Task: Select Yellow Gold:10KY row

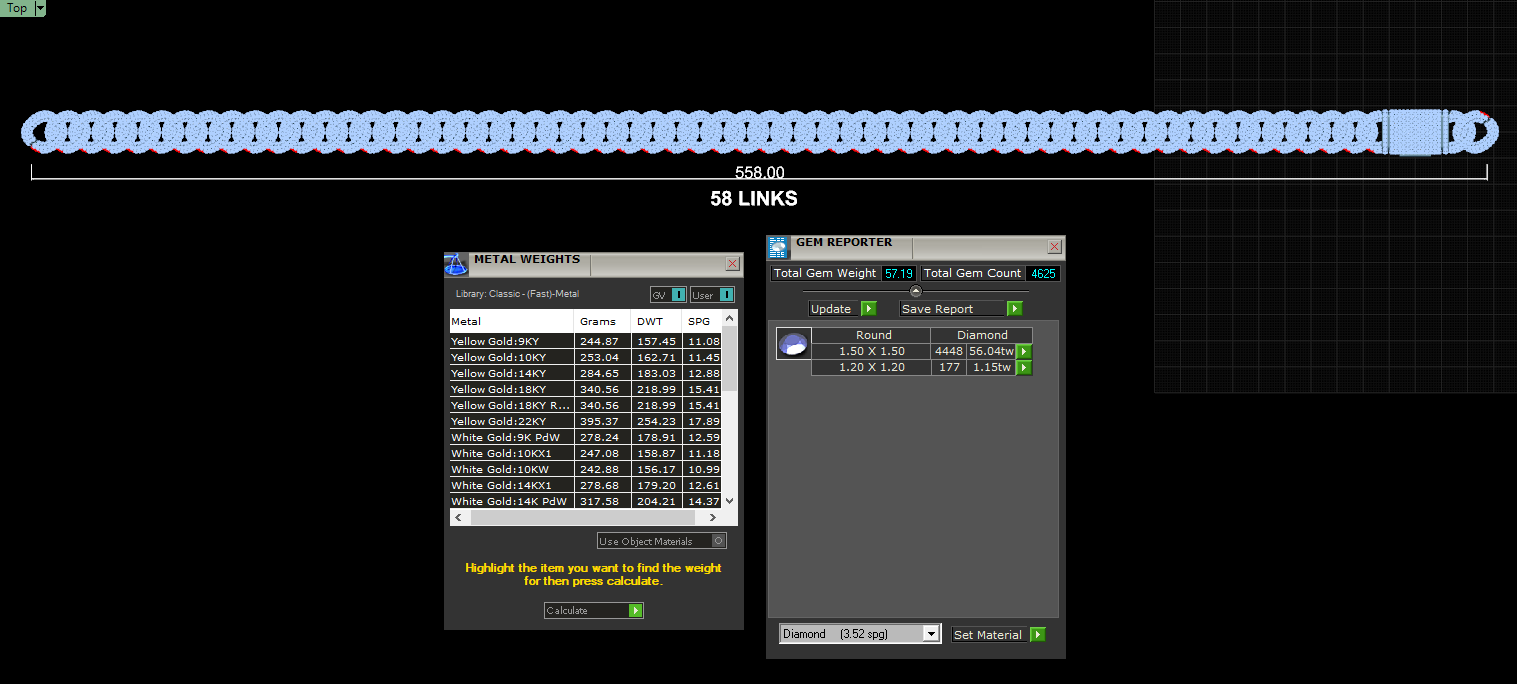Action: point(585,358)
